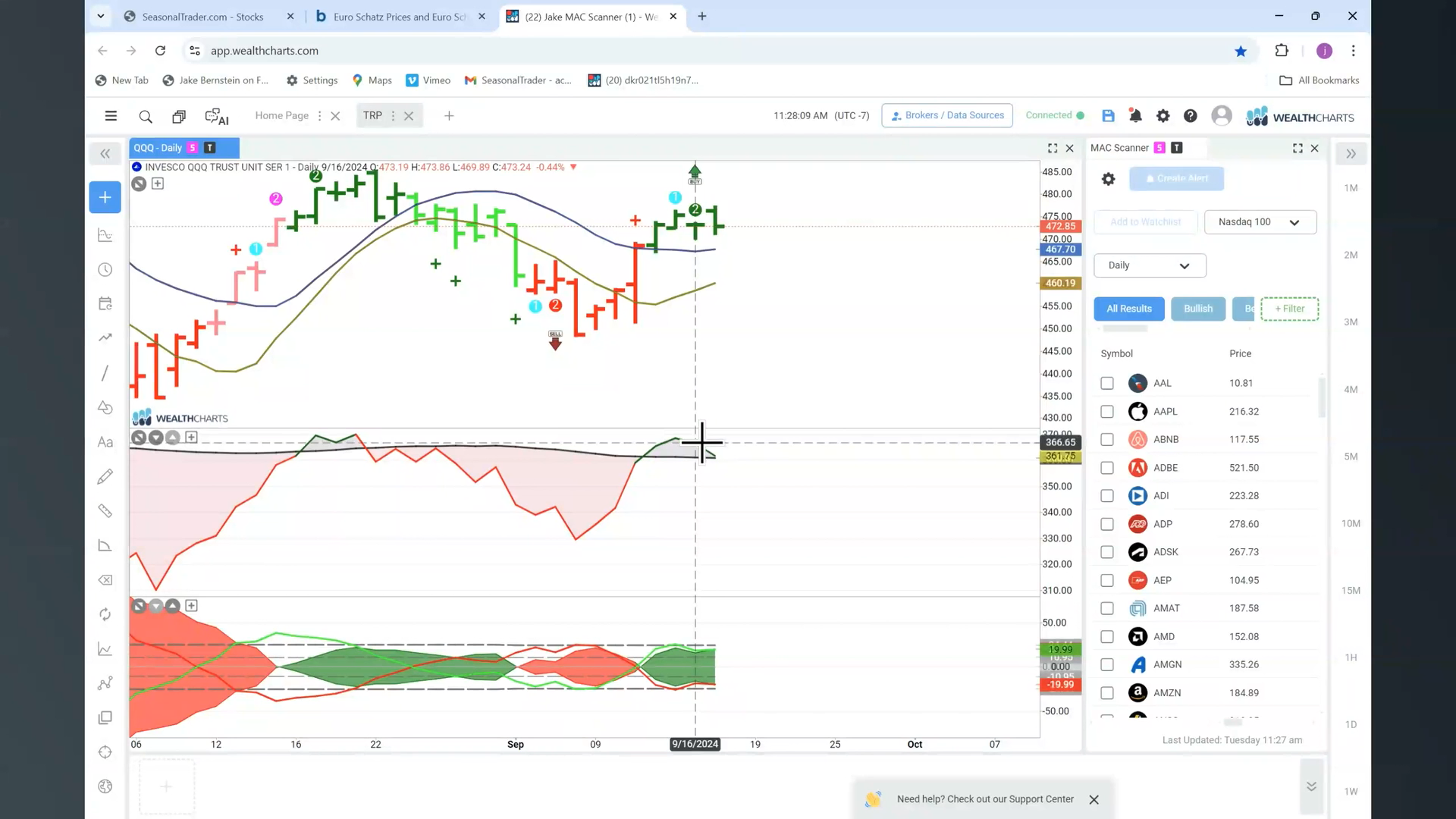This screenshot has width=1456, height=819.
Task: Select the Aa text annotation tool
Action: (x=105, y=442)
